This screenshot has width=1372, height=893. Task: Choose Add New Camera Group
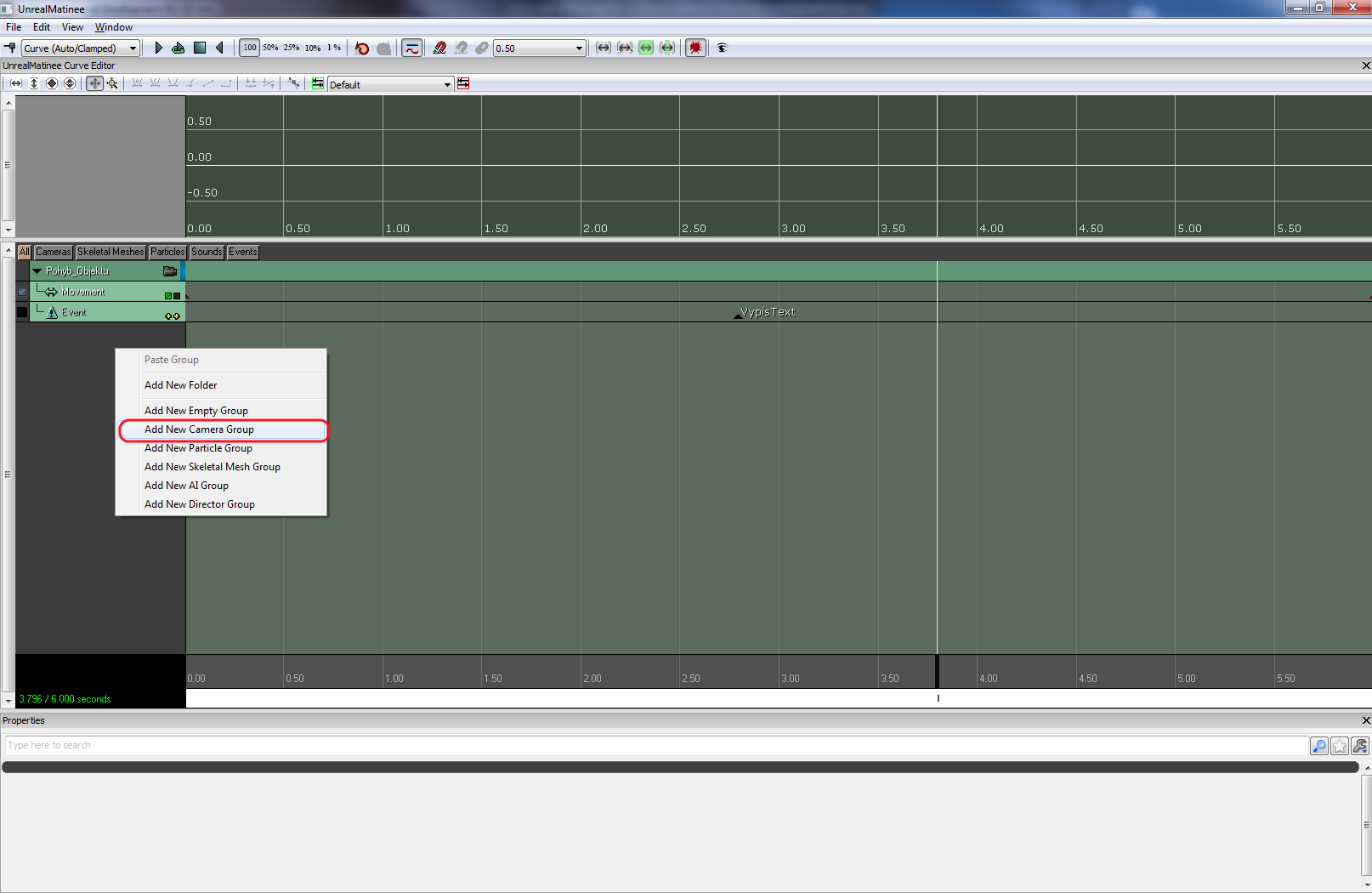(223, 429)
